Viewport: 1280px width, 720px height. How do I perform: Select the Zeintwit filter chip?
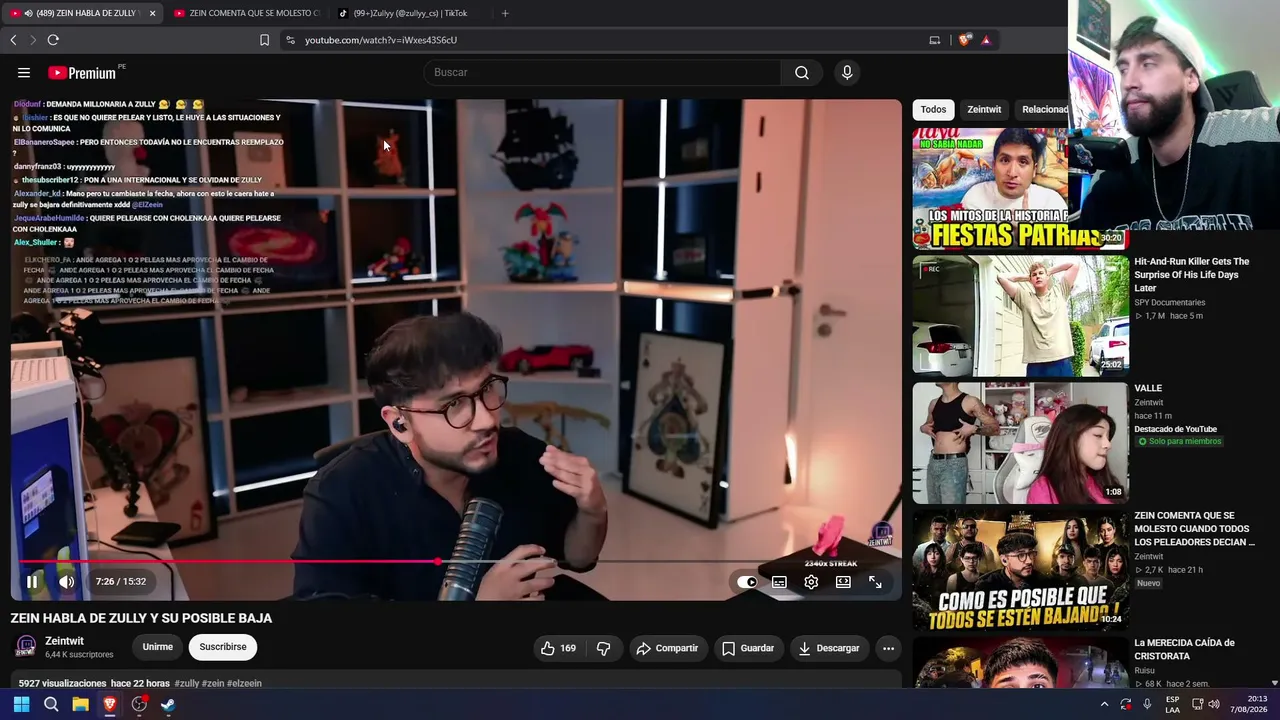tap(984, 109)
